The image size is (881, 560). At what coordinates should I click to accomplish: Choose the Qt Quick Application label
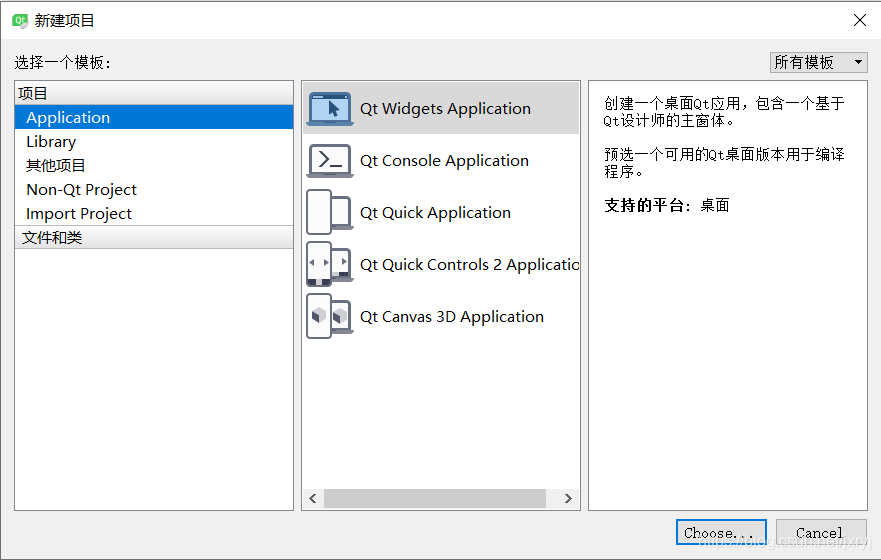(435, 213)
